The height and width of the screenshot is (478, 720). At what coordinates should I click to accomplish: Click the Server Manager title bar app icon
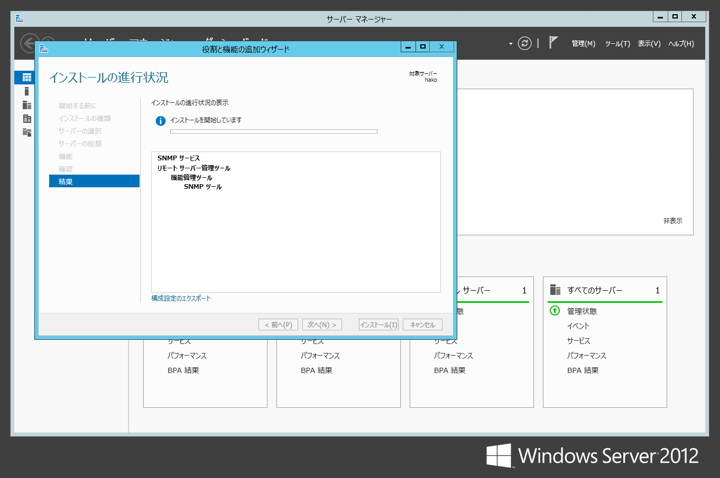pyautogui.click(x=19, y=18)
